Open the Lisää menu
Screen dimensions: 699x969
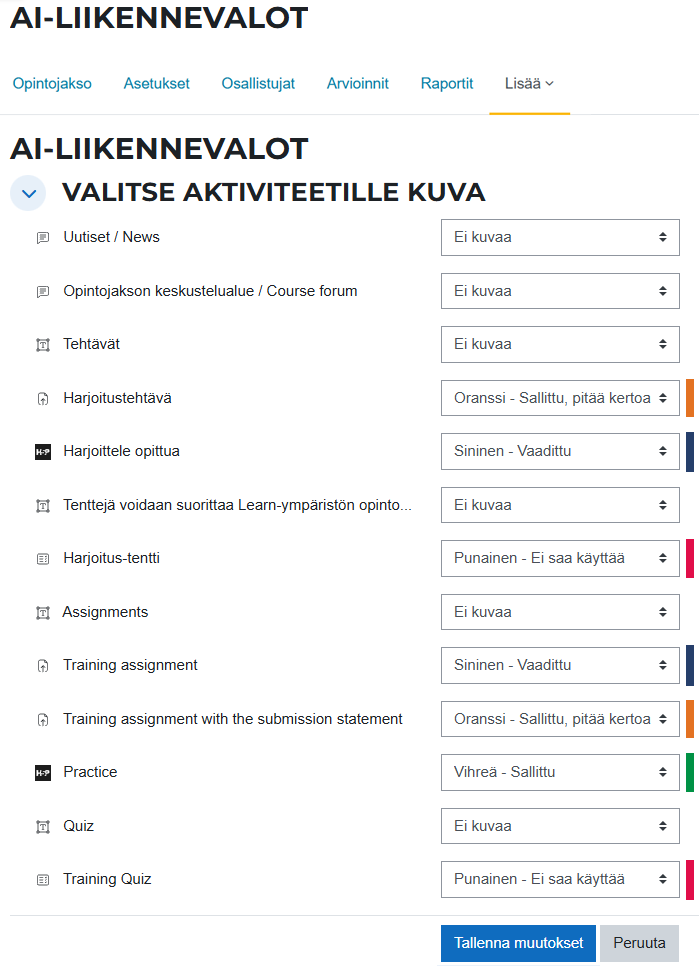(x=529, y=85)
